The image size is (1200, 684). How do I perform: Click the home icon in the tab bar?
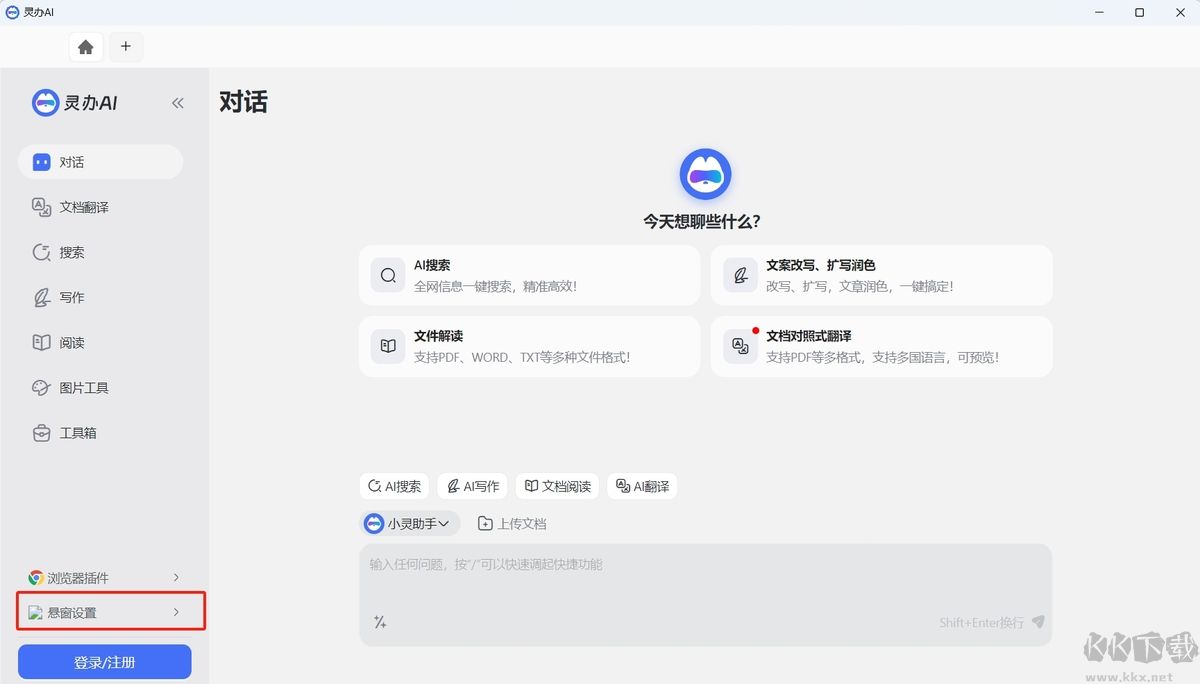coord(85,46)
